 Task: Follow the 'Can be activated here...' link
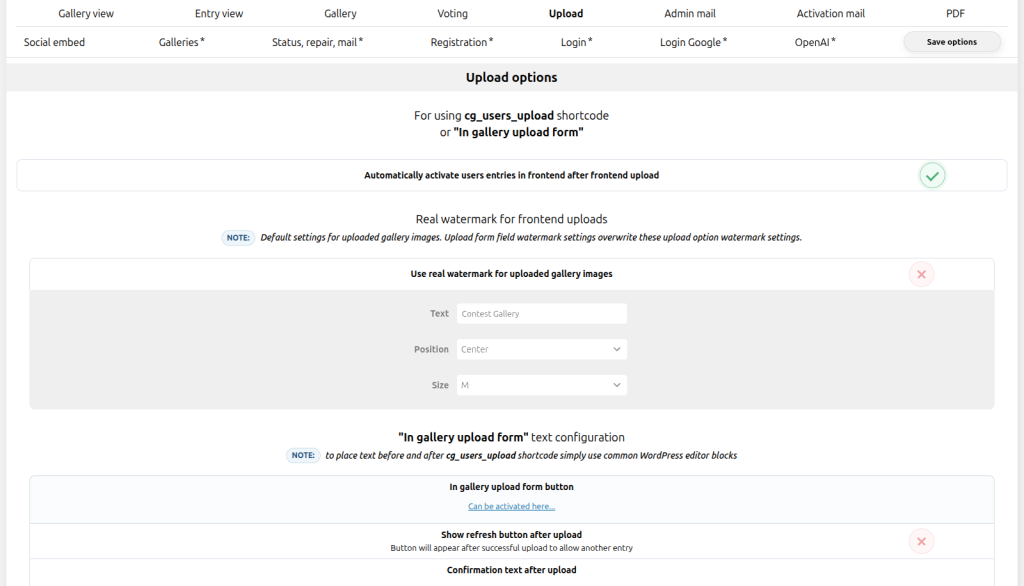coord(511,506)
